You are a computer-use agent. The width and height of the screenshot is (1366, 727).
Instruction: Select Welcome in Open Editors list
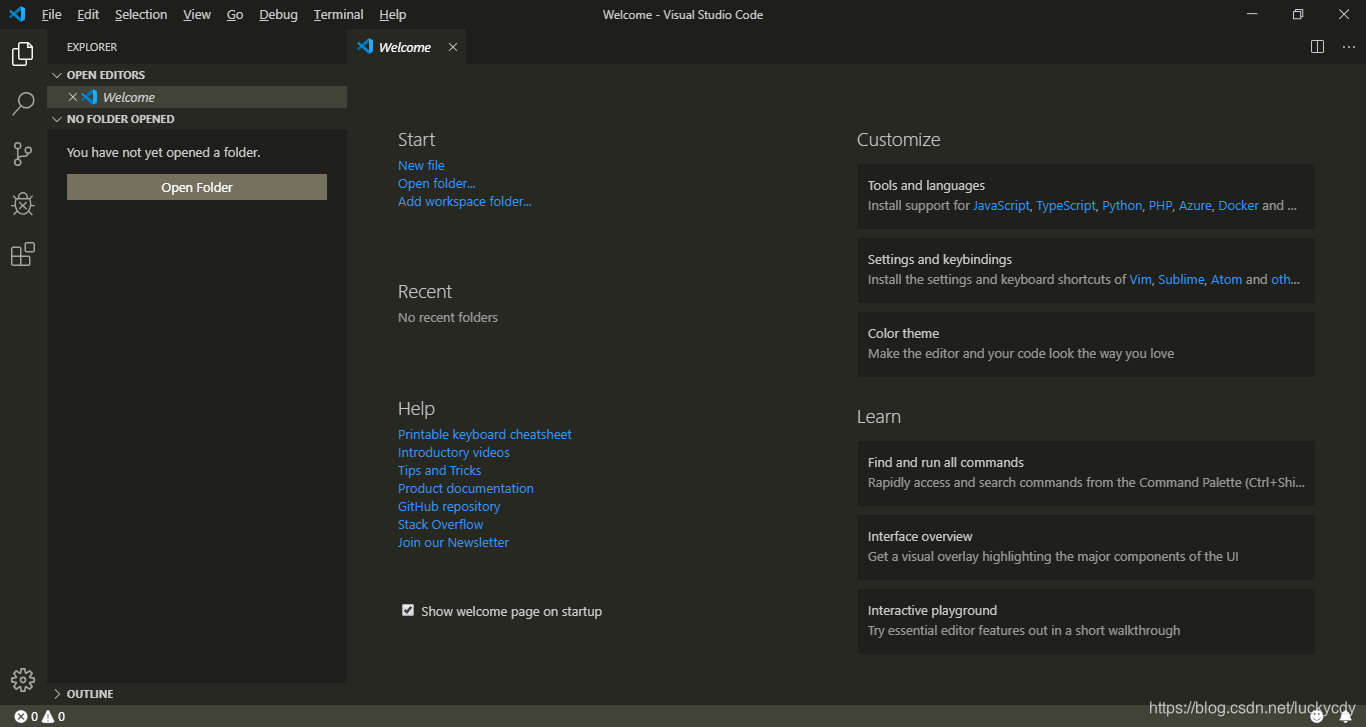197,97
